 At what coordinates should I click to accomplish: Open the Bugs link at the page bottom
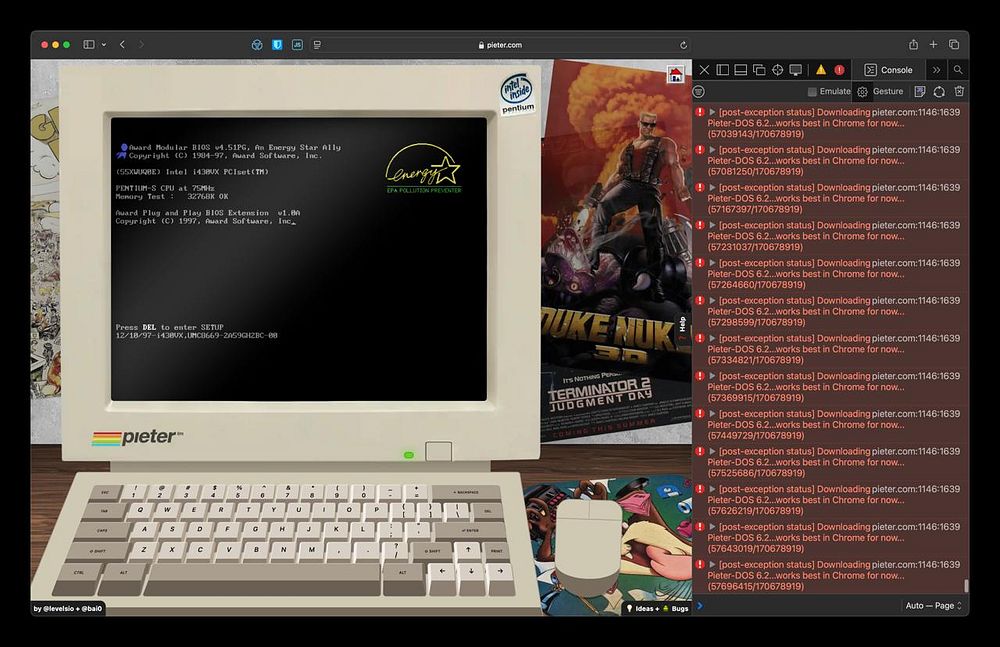(676, 608)
